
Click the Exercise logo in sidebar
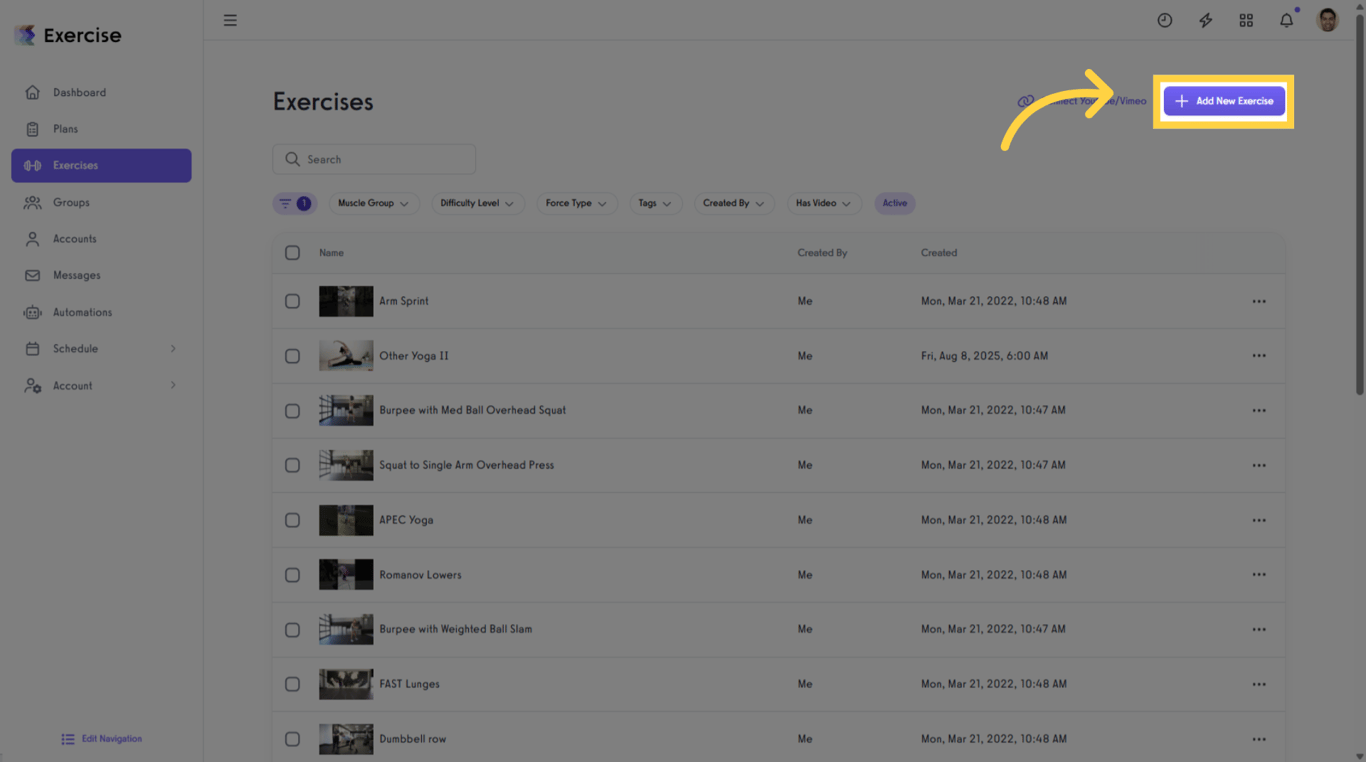[68, 35]
